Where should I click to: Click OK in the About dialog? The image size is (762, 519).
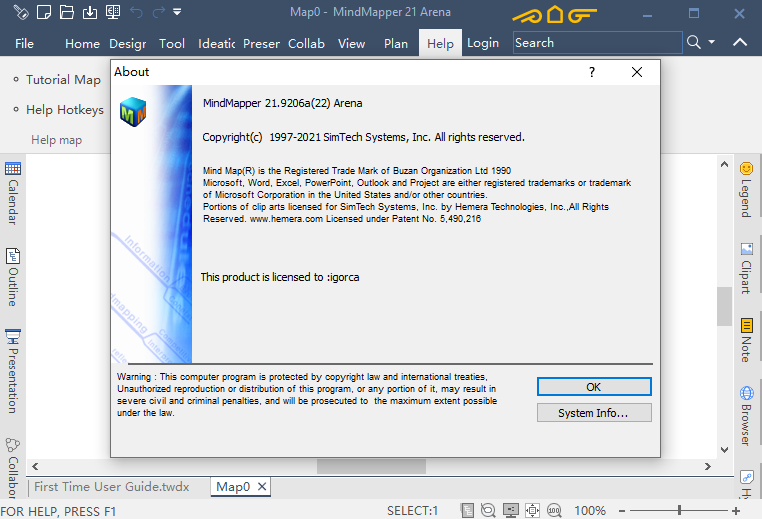pos(594,387)
